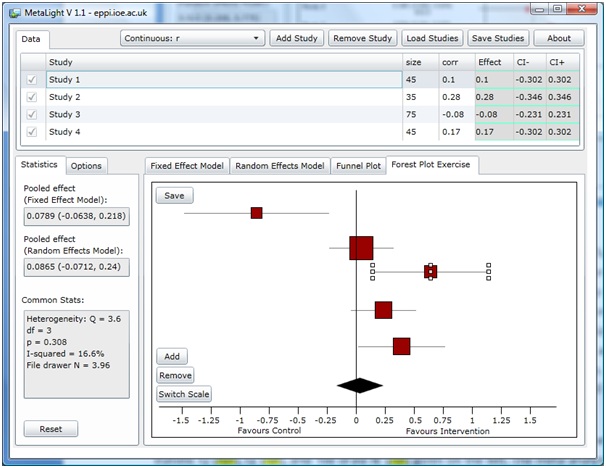Click the rightmost resize handle of selected study
606x468 pixels.
(489, 271)
